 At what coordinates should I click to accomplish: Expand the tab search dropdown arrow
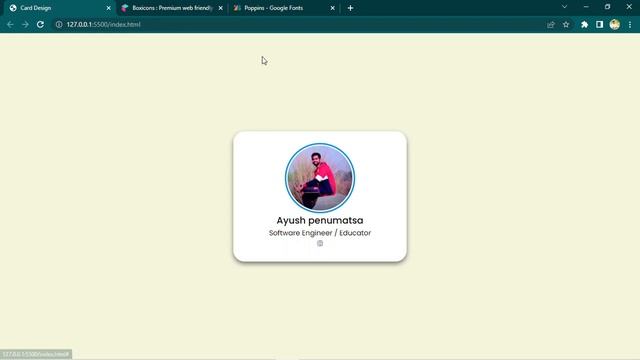pos(564,7)
